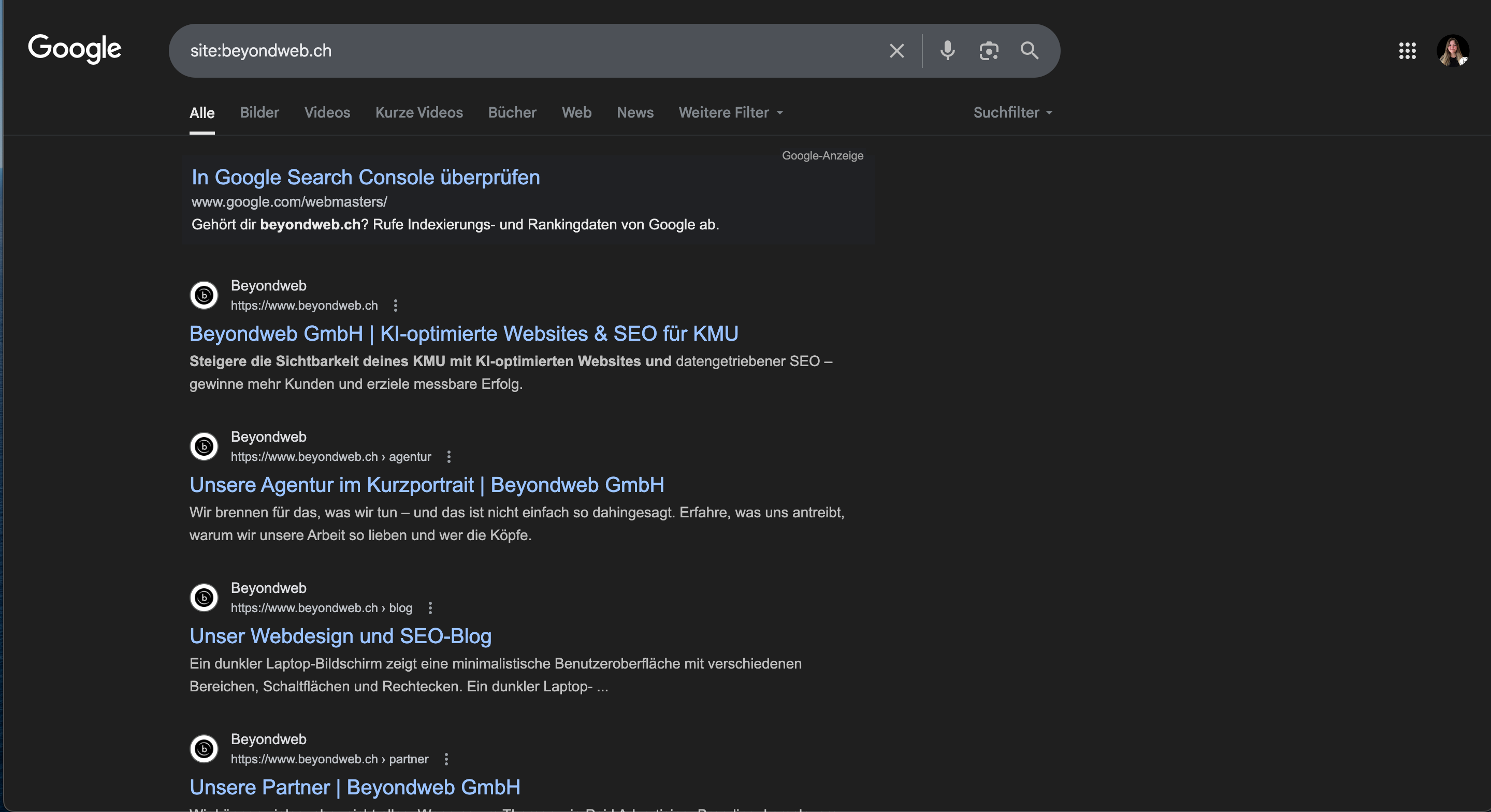This screenshot has width=1491, height=812.
Task: Click the snippet starting 'Wir brennen für das'
Action: click(517, 524)
